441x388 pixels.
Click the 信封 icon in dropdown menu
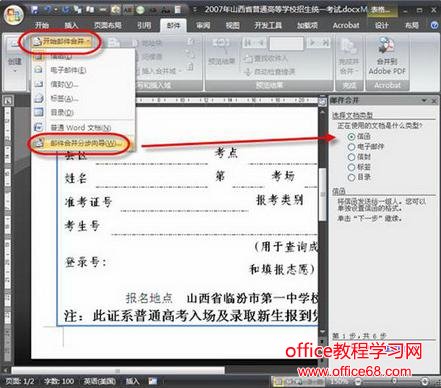pyautogui.click(x=38, y=84)
